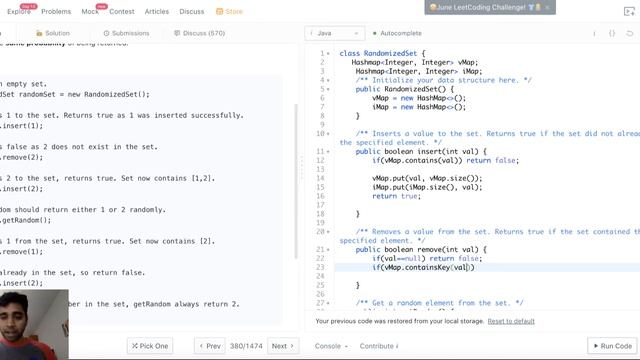
Task: Switch to the Solution tab
Action: pyautogui.click(x=53, y=33)
